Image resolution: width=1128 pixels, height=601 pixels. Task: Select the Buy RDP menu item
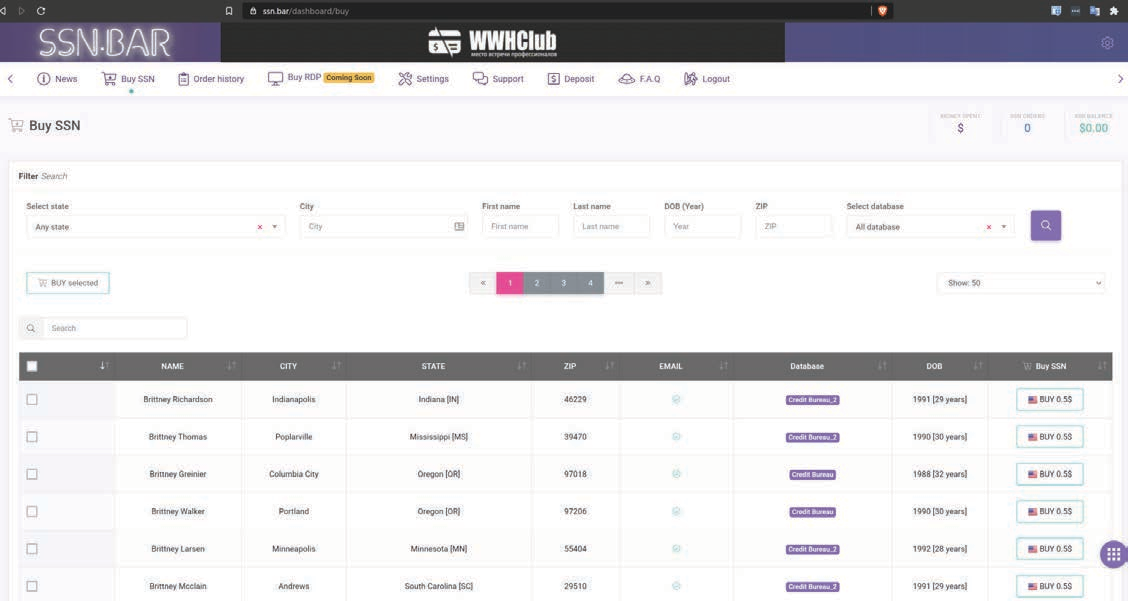[x=304, y=78]
